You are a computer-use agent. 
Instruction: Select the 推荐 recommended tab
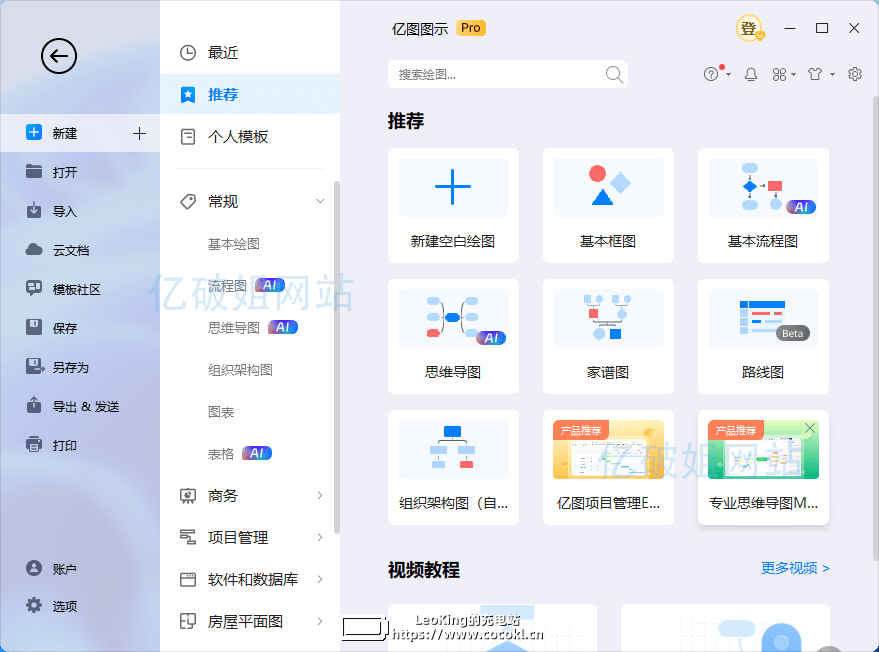click(250, 95)
